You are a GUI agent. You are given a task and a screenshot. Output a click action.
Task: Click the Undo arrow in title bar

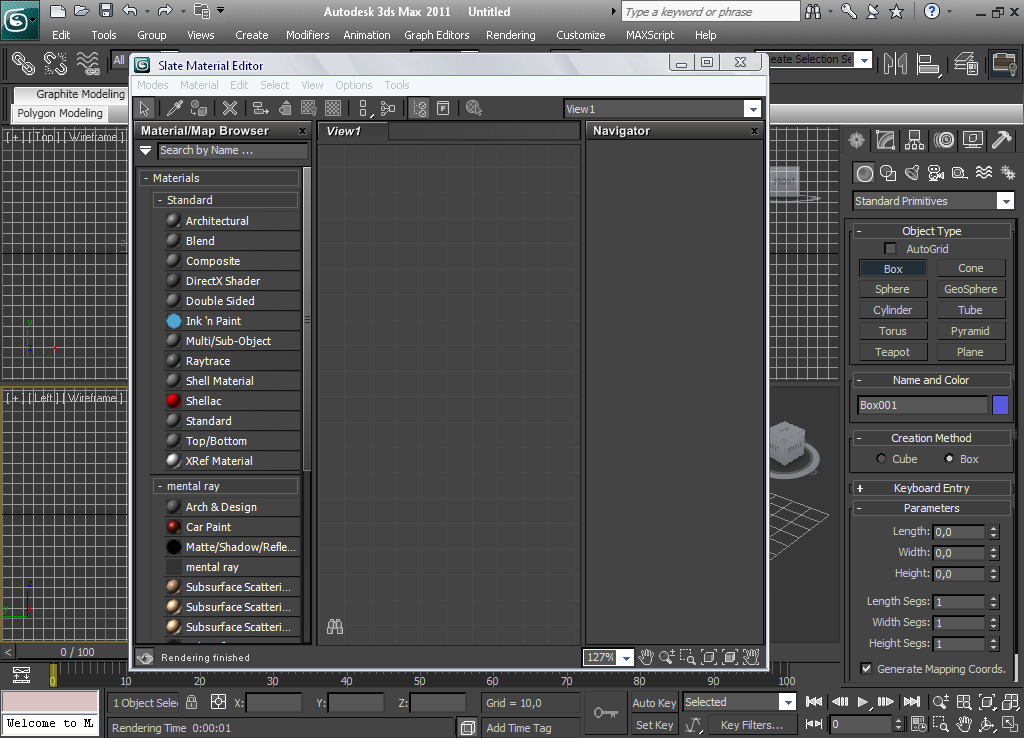[130, 10]
